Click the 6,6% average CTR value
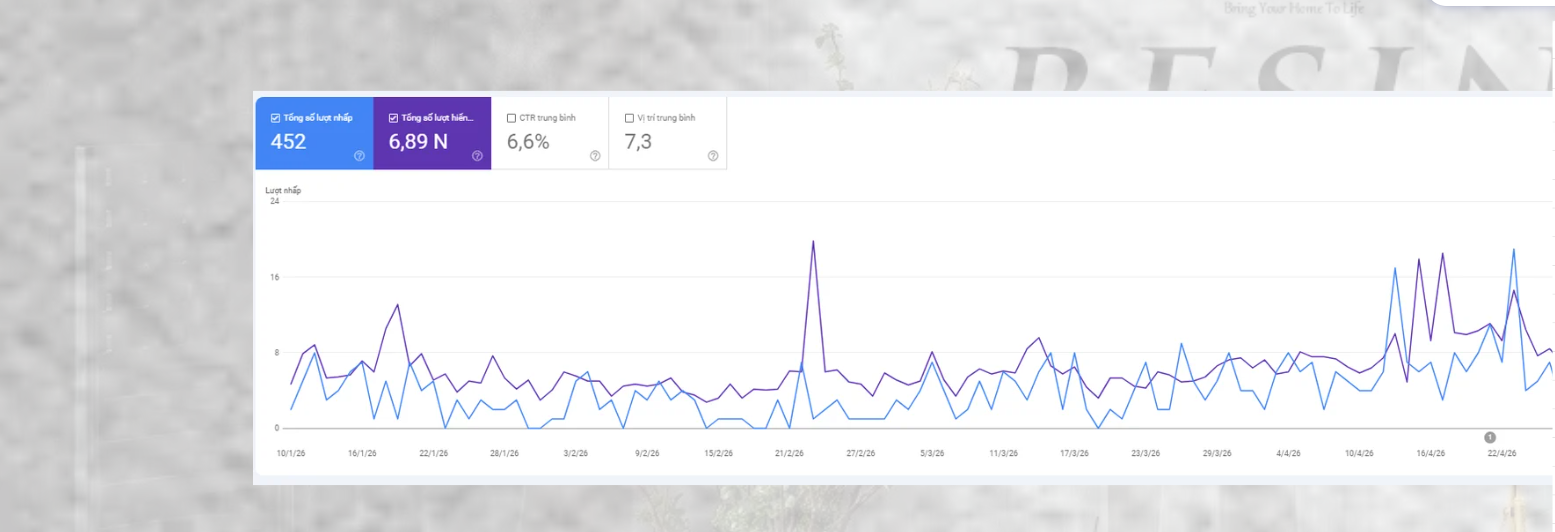 pyautogui.click(x=528, y=142)
